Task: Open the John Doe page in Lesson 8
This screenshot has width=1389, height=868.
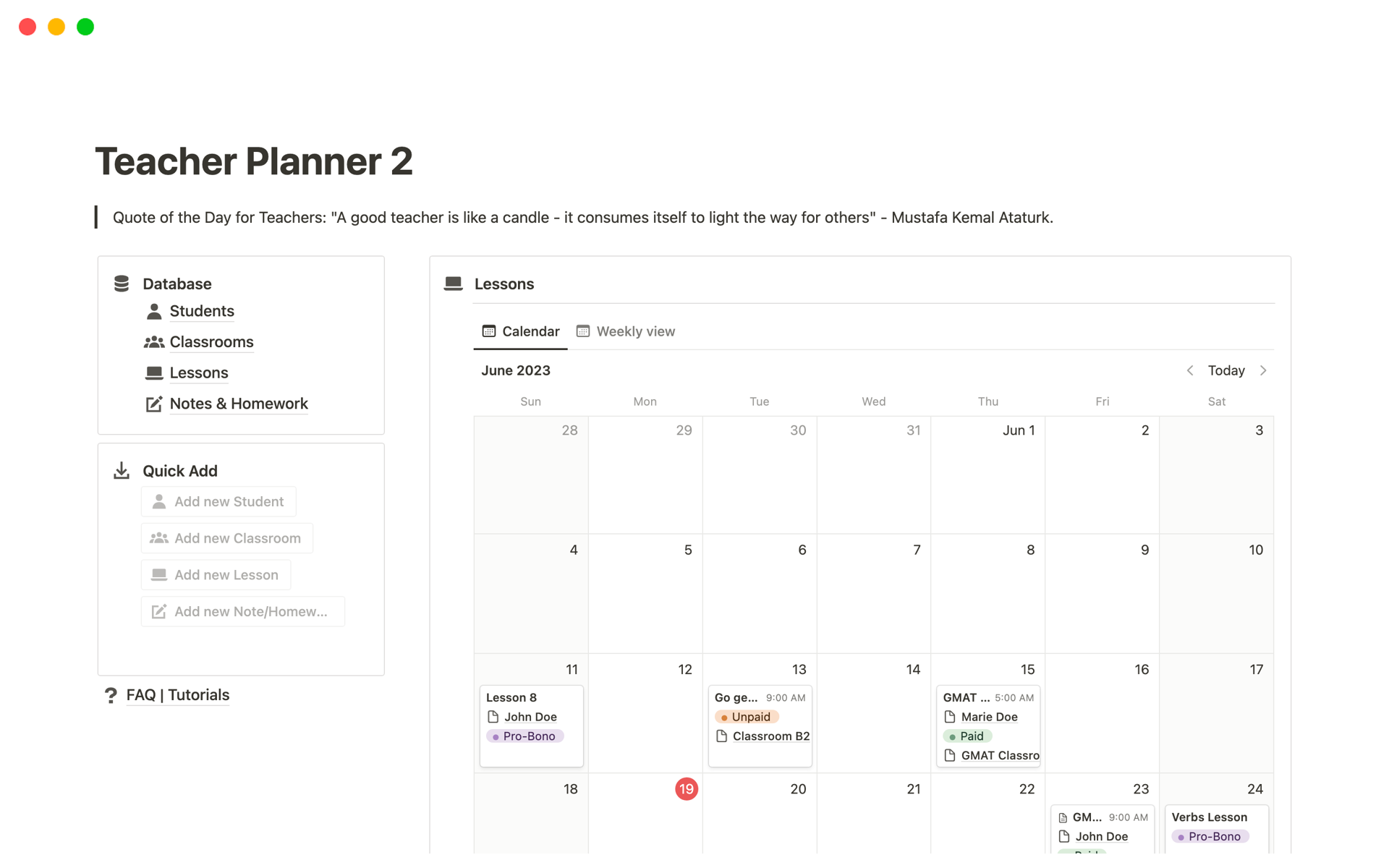Action: coord(530,717)
